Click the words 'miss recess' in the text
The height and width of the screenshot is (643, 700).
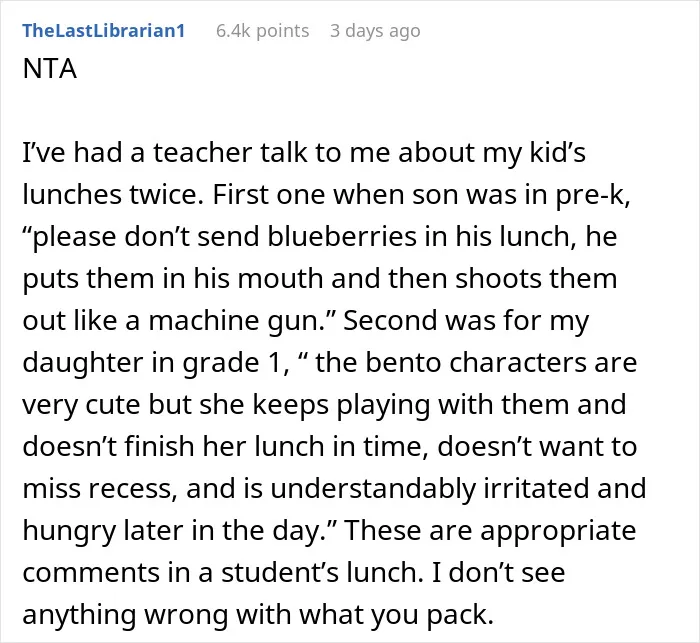[x=97, y=488]
